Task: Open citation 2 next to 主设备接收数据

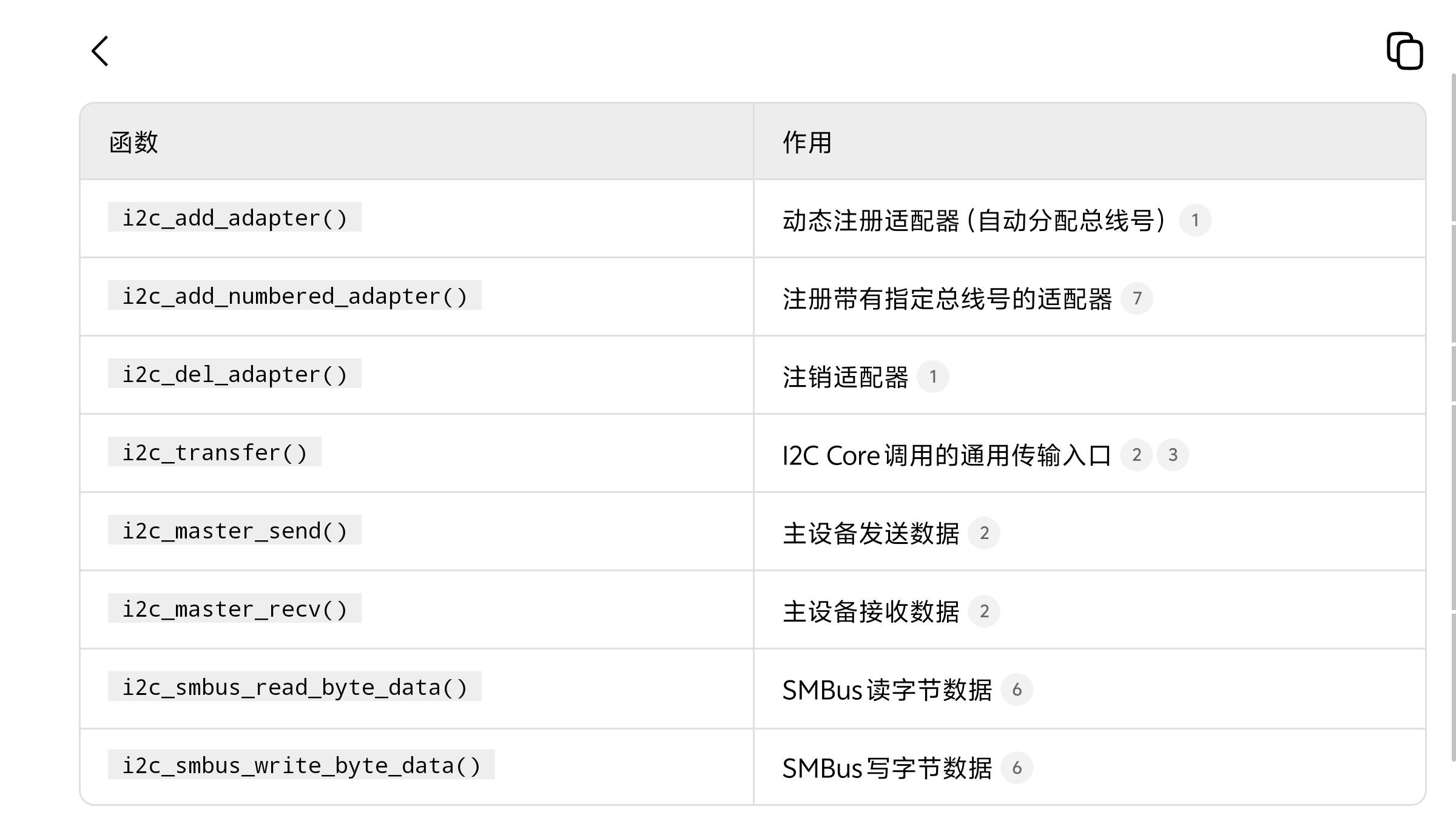Action: pyautogui.click(x=985, y=611)
